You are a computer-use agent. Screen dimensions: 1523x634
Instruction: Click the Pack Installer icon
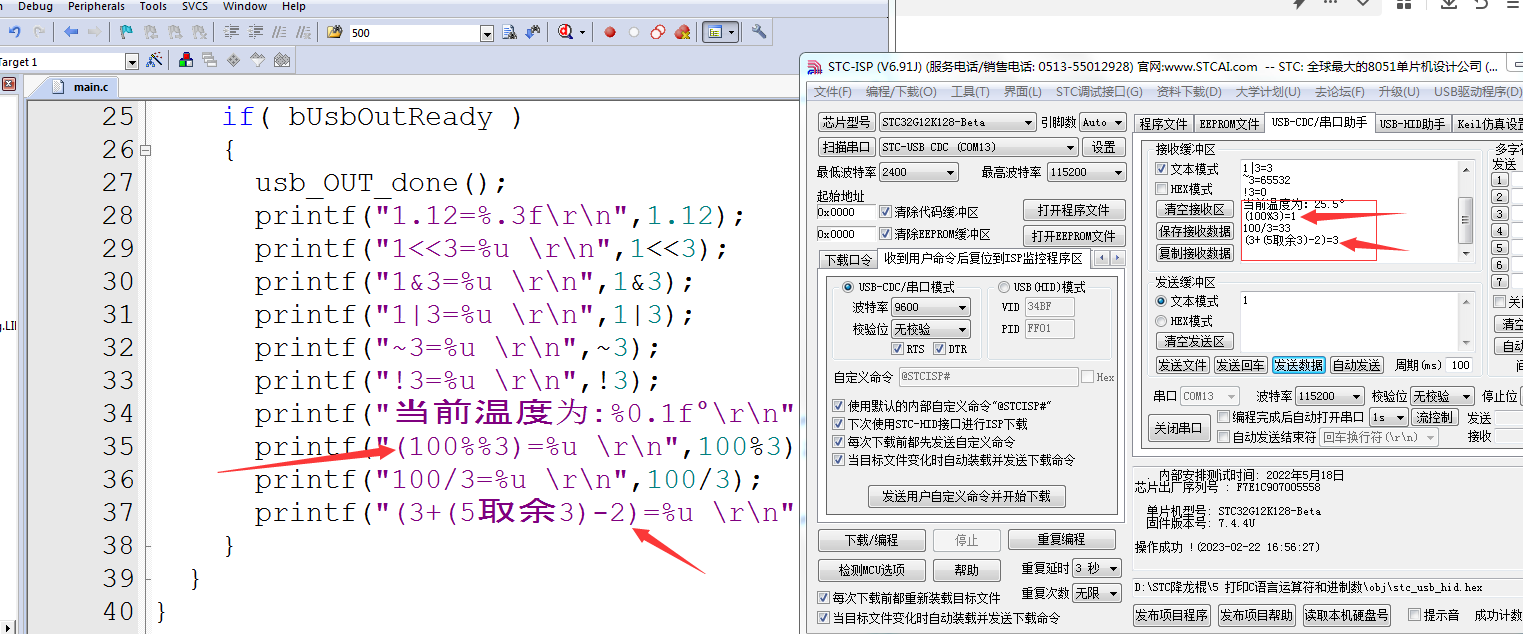pyautogui.click(x=282, y=60)
